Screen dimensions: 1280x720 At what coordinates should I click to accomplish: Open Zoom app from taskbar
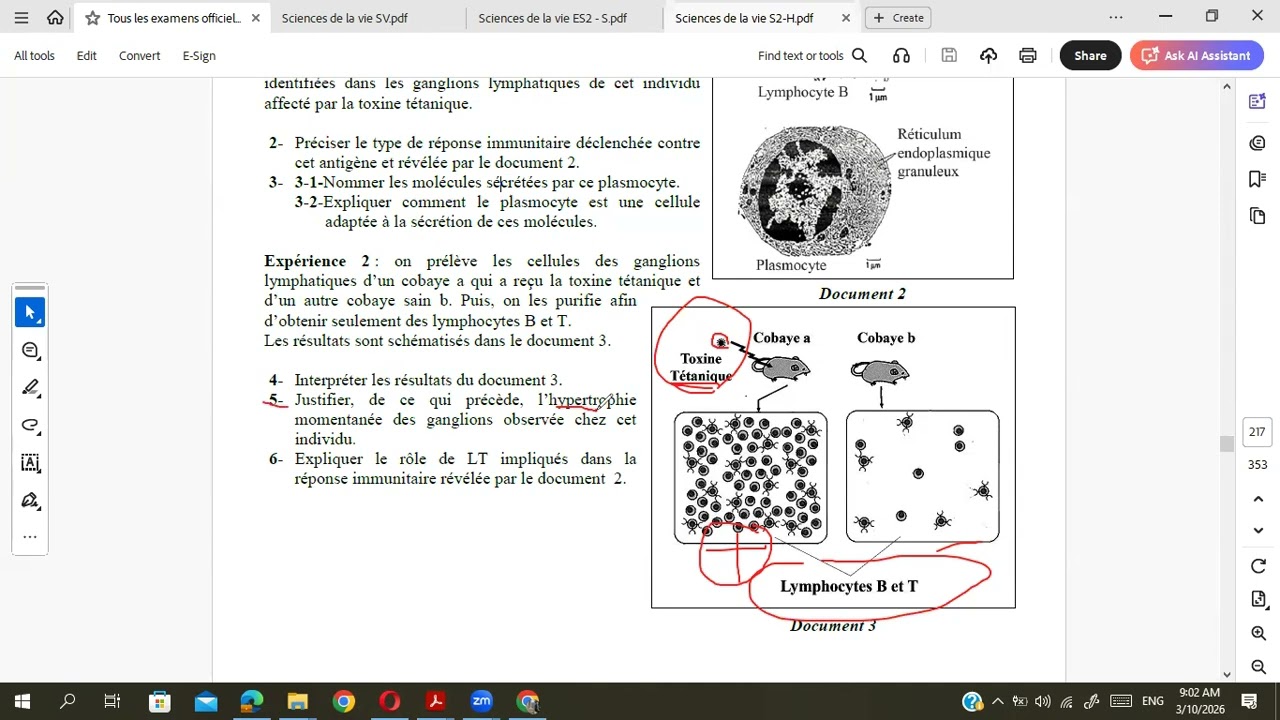(x=482, y=701)
